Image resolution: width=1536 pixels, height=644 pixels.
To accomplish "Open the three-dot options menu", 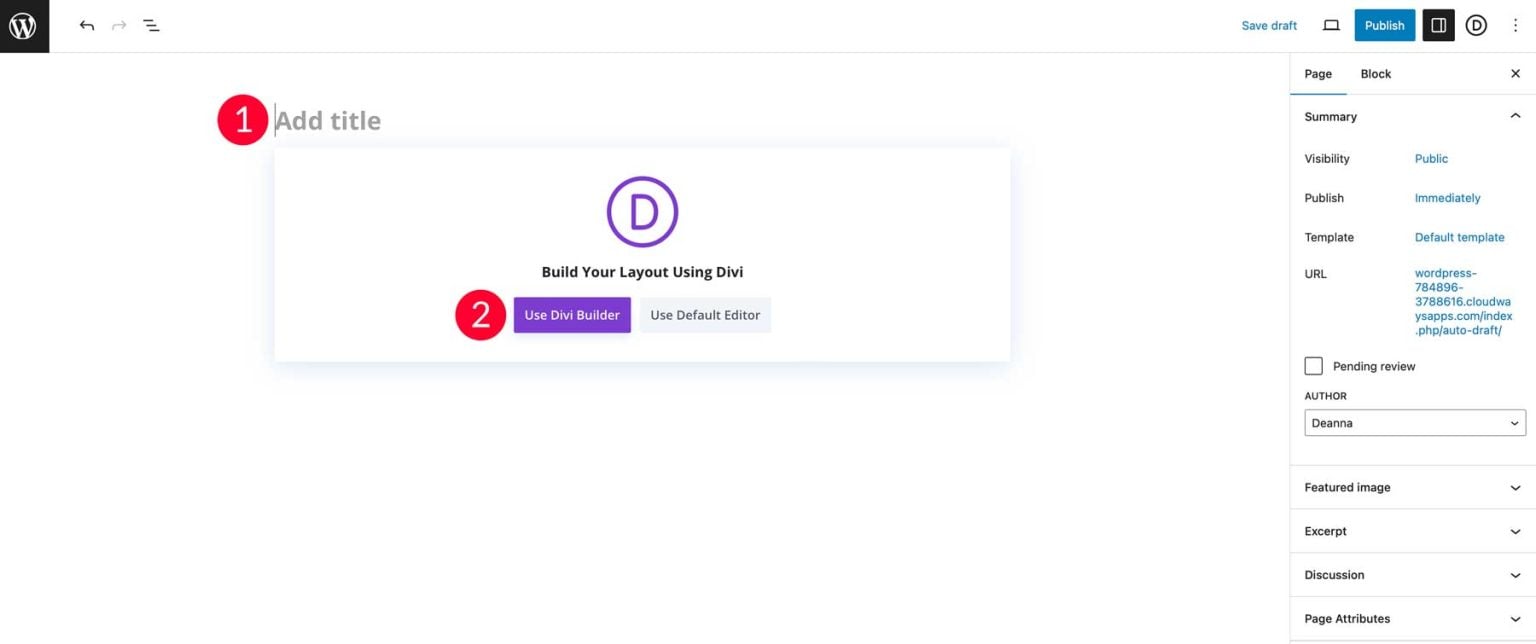I will [1515, 25].
